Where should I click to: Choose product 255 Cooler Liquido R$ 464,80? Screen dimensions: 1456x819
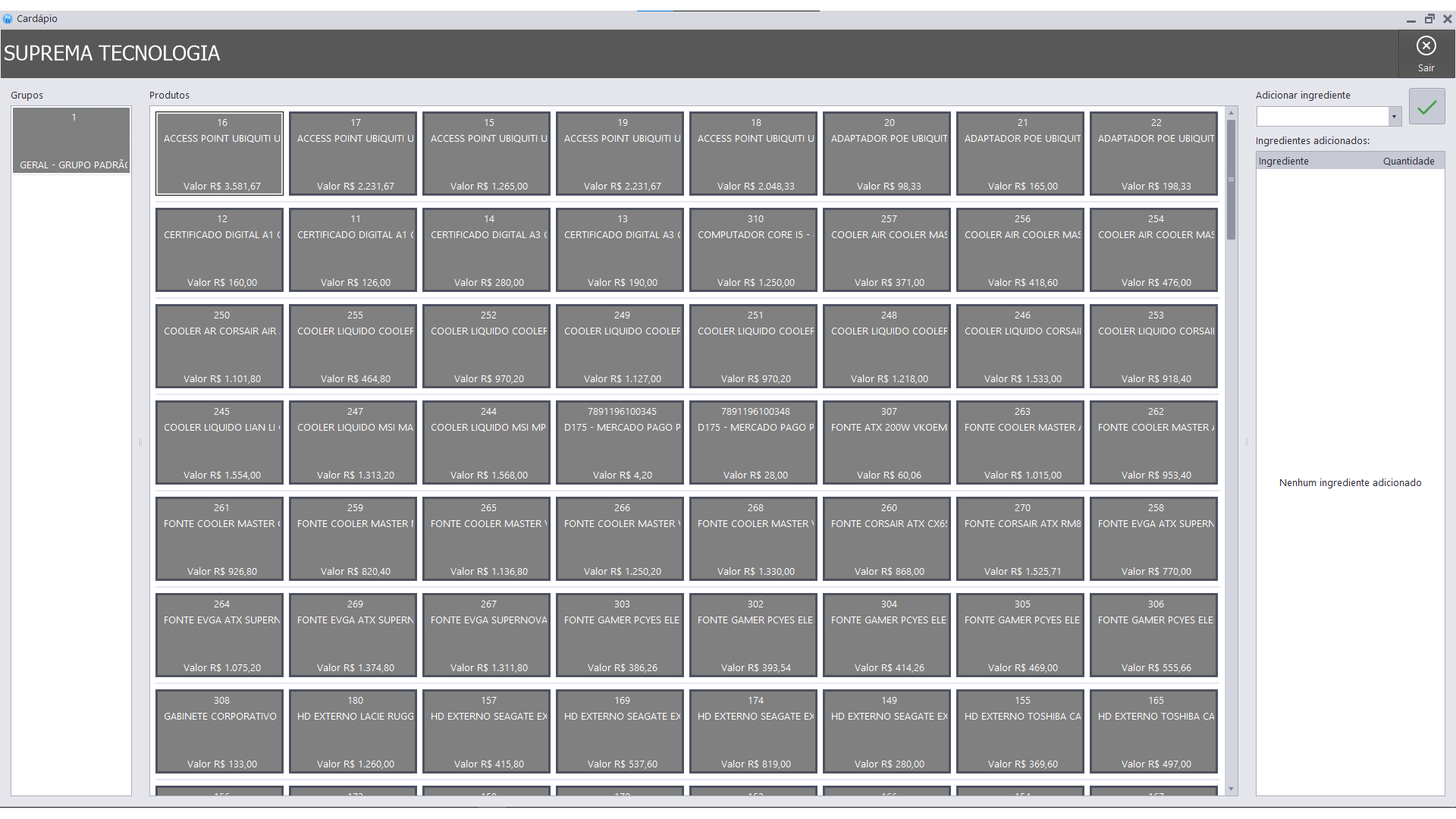click(353, 347)
